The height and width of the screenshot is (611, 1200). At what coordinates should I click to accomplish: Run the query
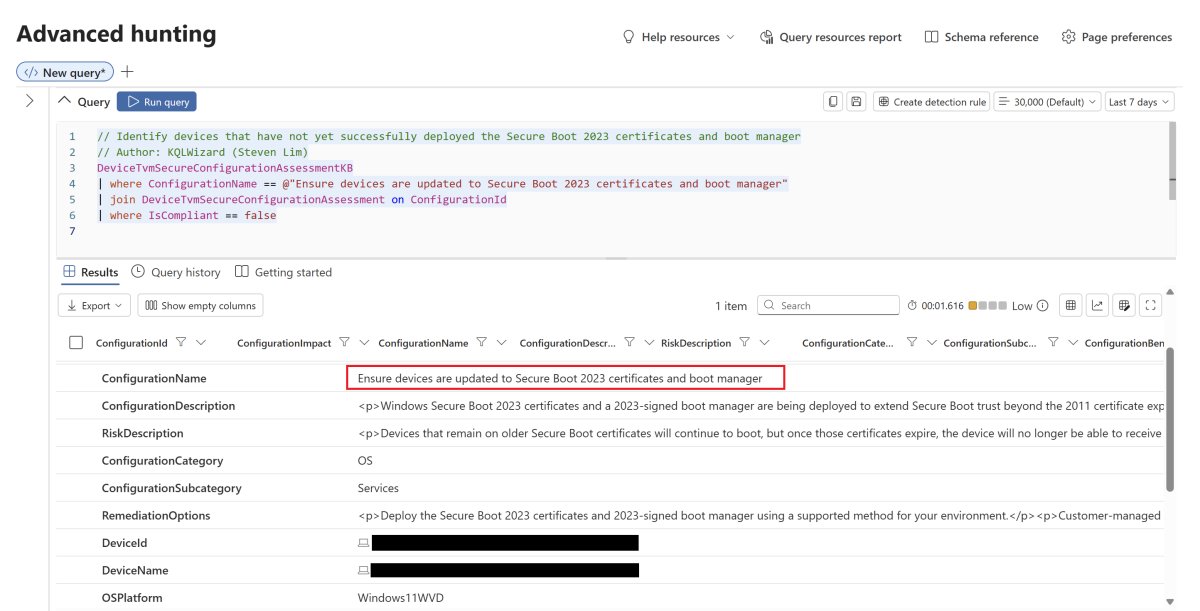point(157,102)
